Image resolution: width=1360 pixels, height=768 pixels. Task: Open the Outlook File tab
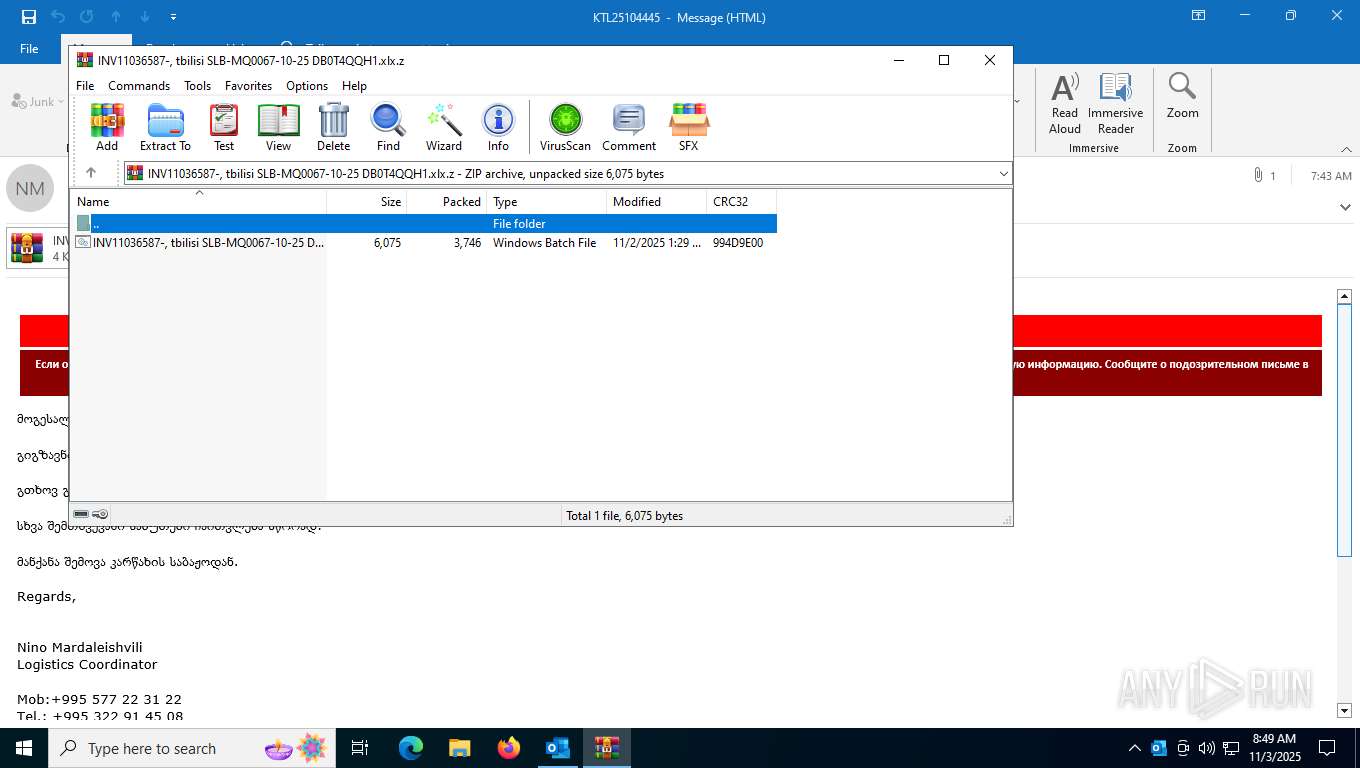pos(29,49)
